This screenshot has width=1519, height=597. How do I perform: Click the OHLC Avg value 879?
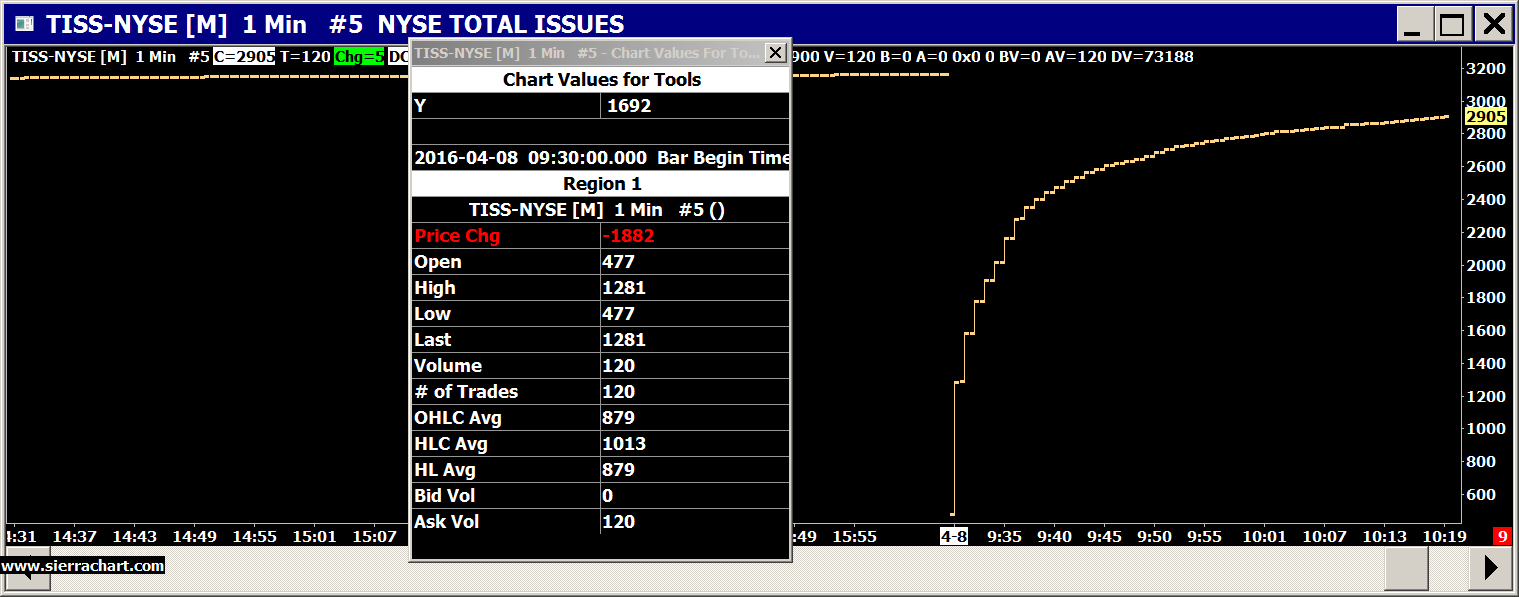point(618,418)
